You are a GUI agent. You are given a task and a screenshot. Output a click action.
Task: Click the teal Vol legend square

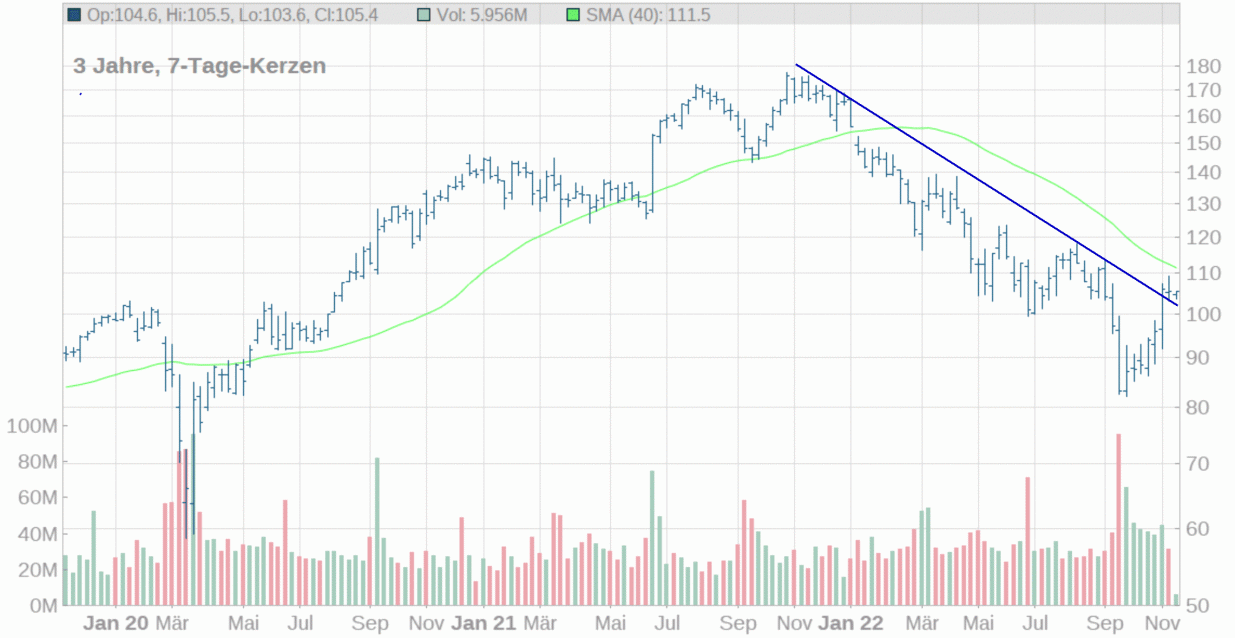pyautogui.click(x=424, y=14)
